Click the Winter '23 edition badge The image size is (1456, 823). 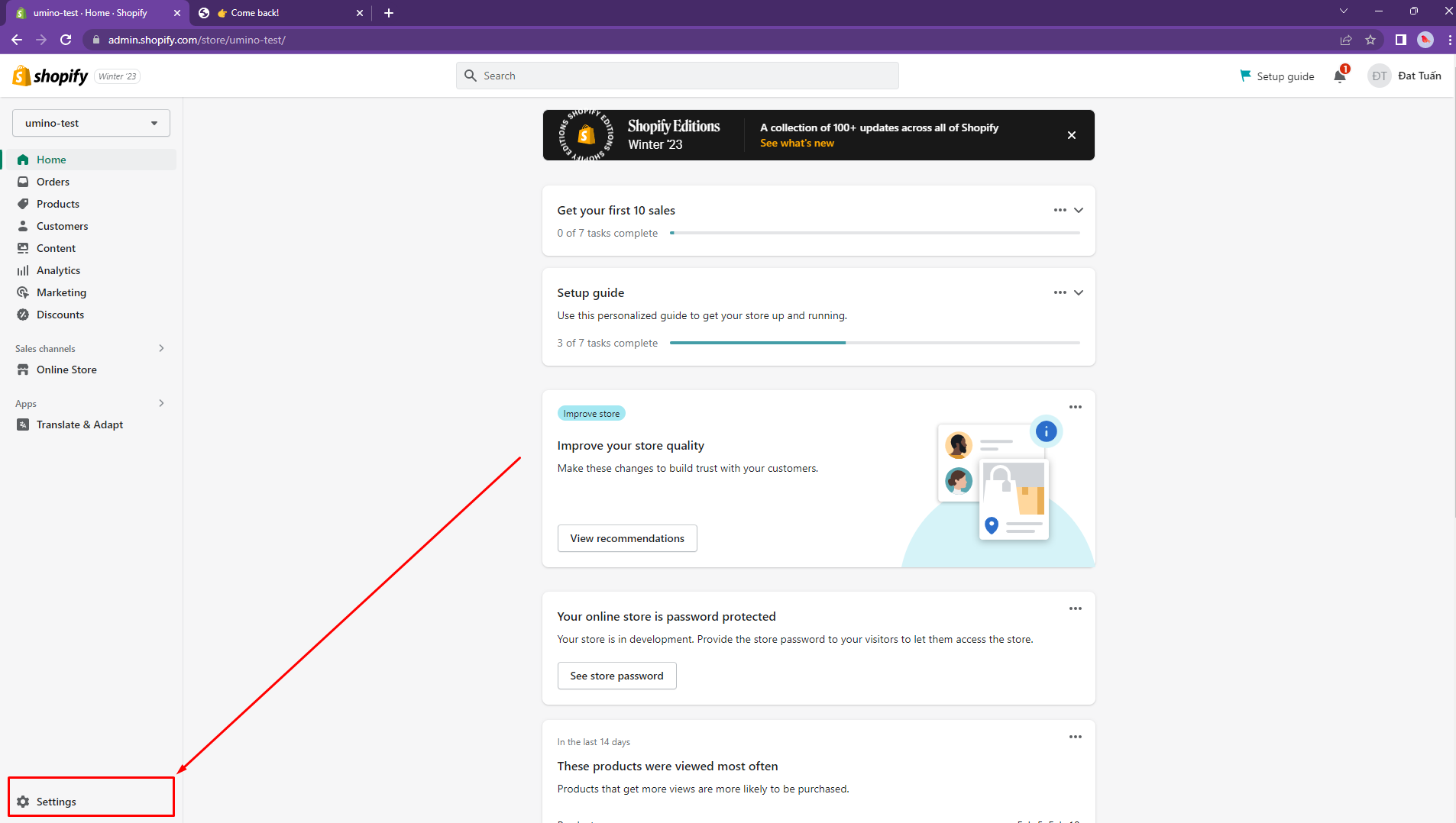118,76
